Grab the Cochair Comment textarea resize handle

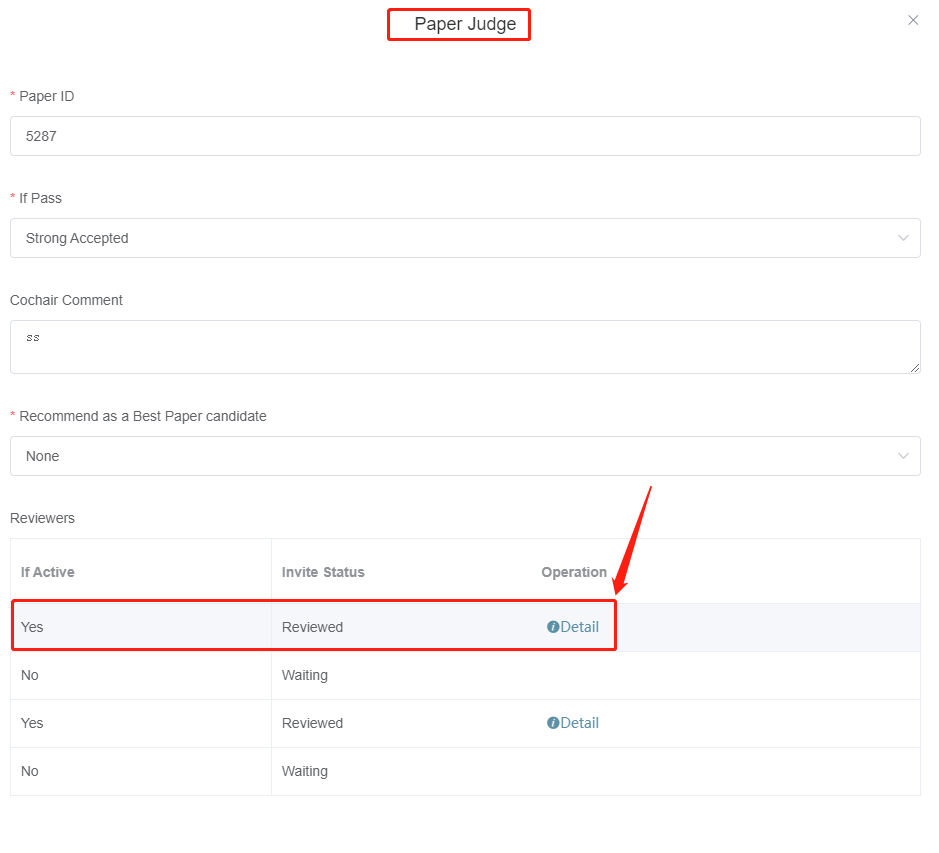[x=915, y=368]
